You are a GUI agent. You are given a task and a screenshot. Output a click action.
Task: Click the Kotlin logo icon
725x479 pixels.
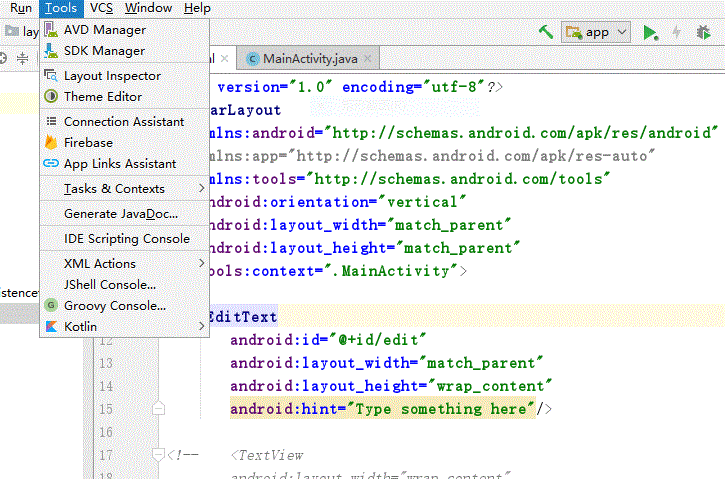51,326
